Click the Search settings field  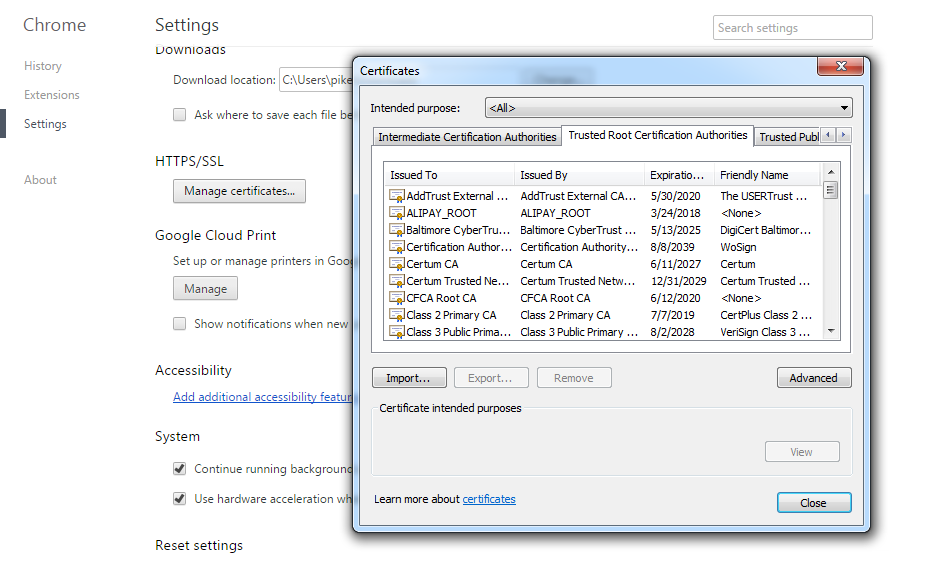(x=793, y=28)
